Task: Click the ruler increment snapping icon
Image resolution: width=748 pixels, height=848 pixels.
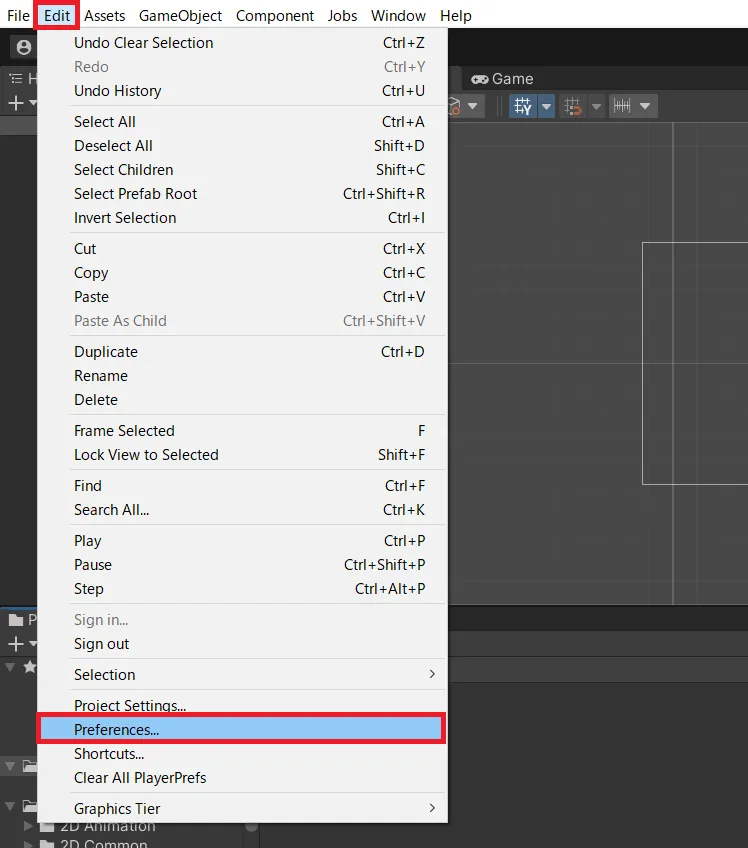Action: coord(623,106)
